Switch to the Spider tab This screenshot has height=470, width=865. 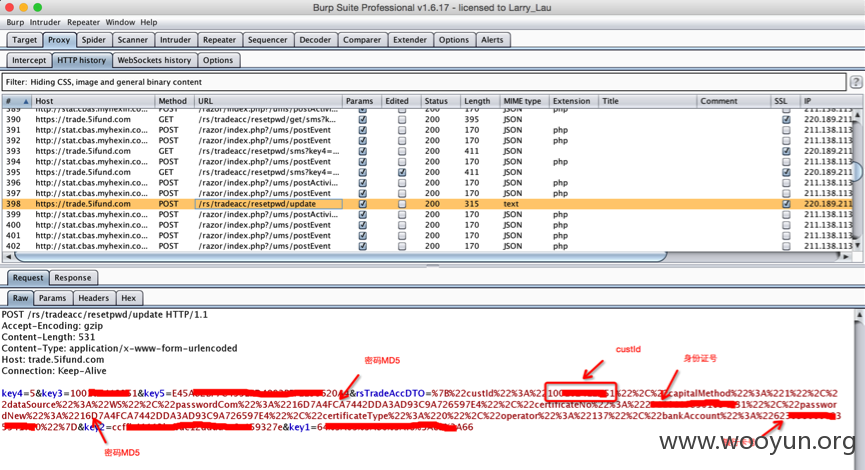[x=94, y=40]
